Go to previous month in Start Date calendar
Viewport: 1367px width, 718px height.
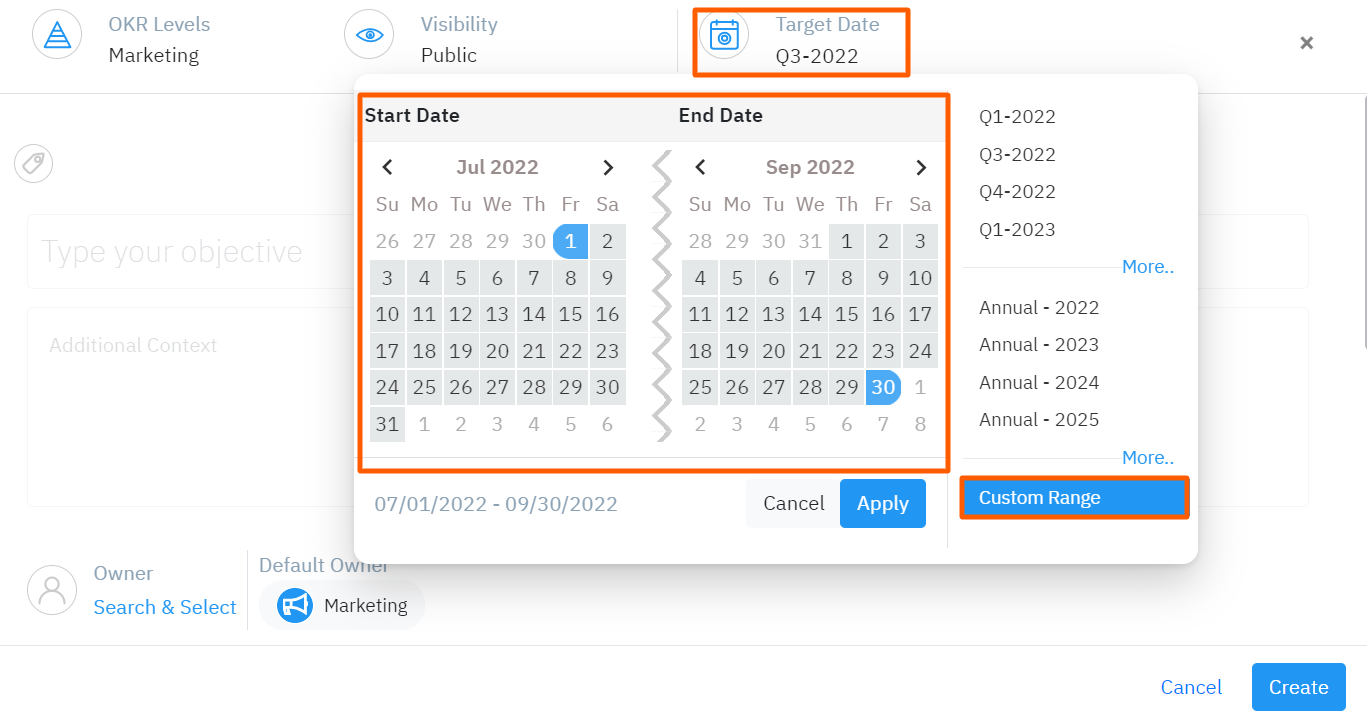tap(388, 167)
